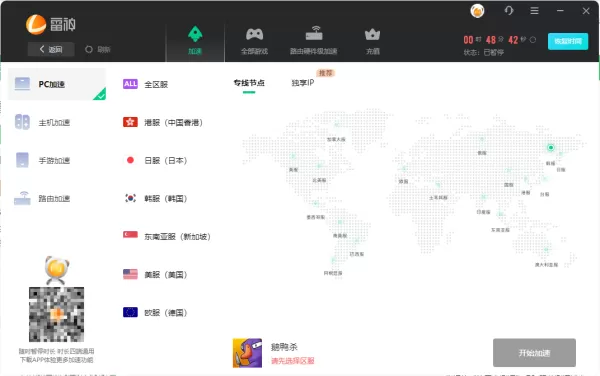Open the 全部游戏 gamepad tab
The height and width of the screenshot is (376, 600).
coord(254,41)
